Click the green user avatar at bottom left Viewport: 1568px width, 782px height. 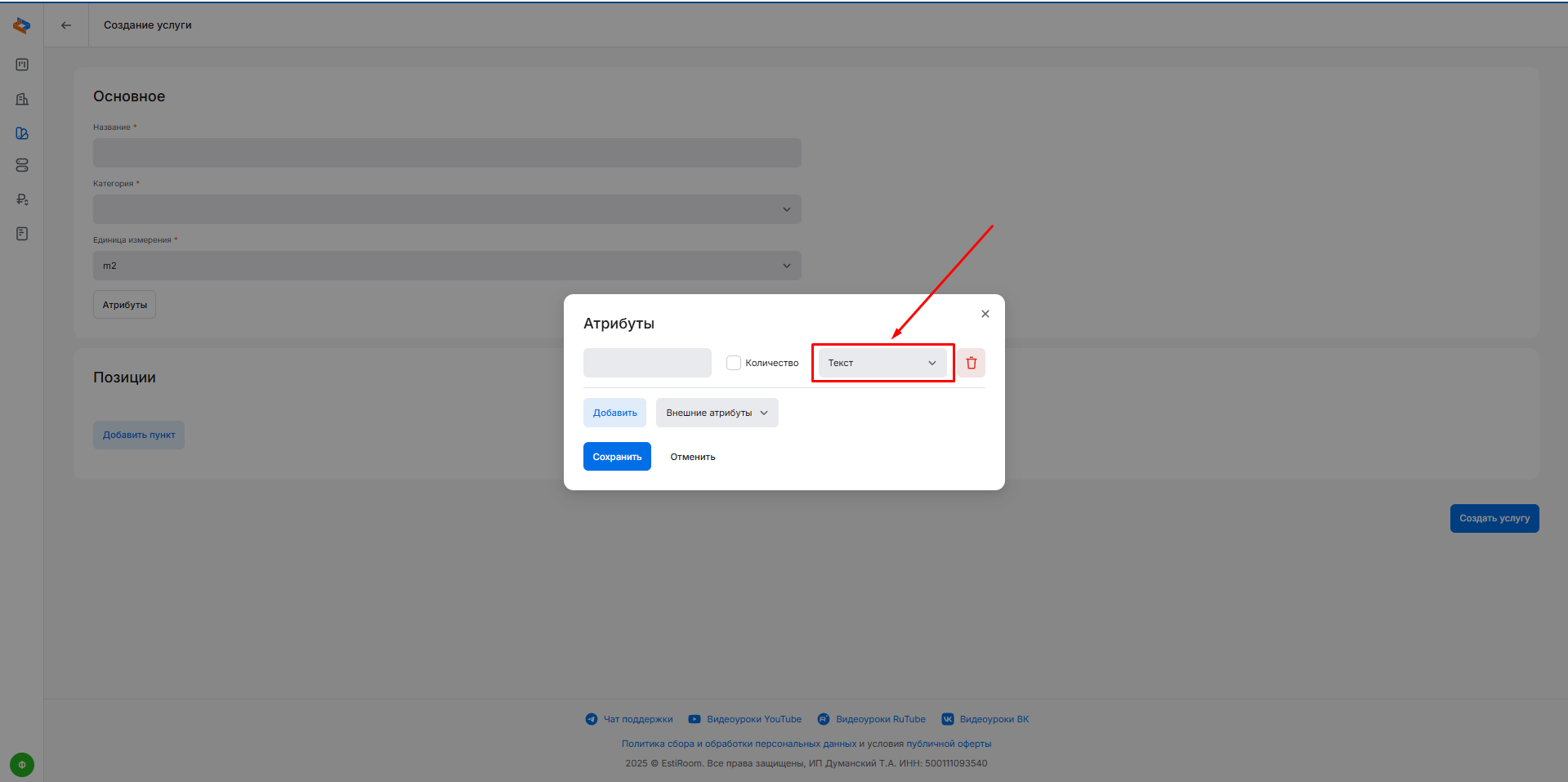point(22,765)
